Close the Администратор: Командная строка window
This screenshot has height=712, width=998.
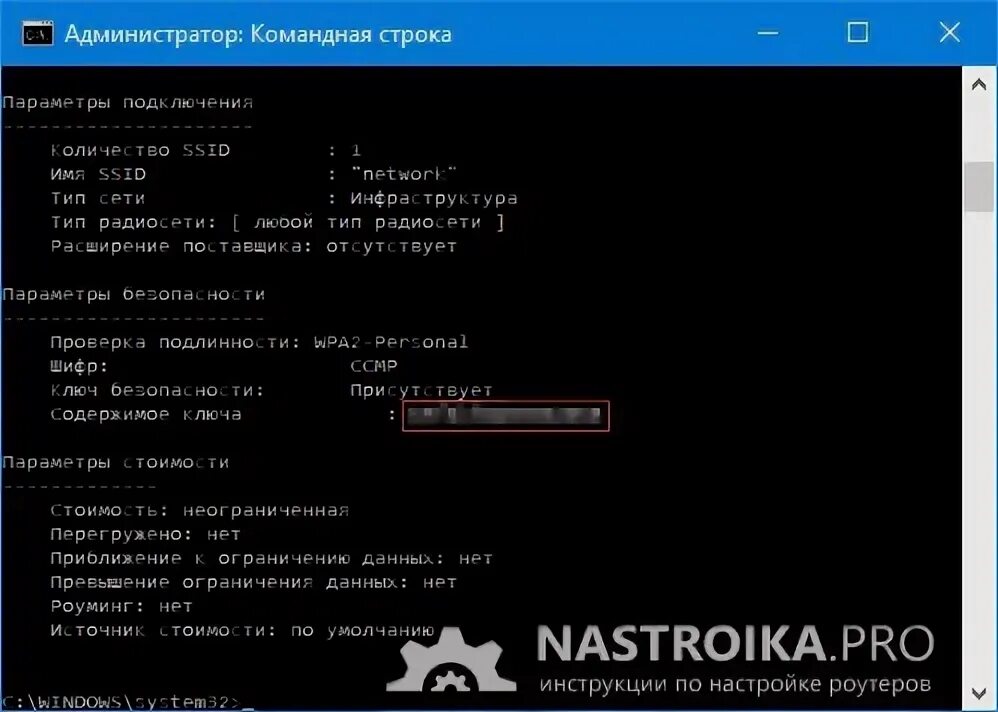tap(949, 32)
